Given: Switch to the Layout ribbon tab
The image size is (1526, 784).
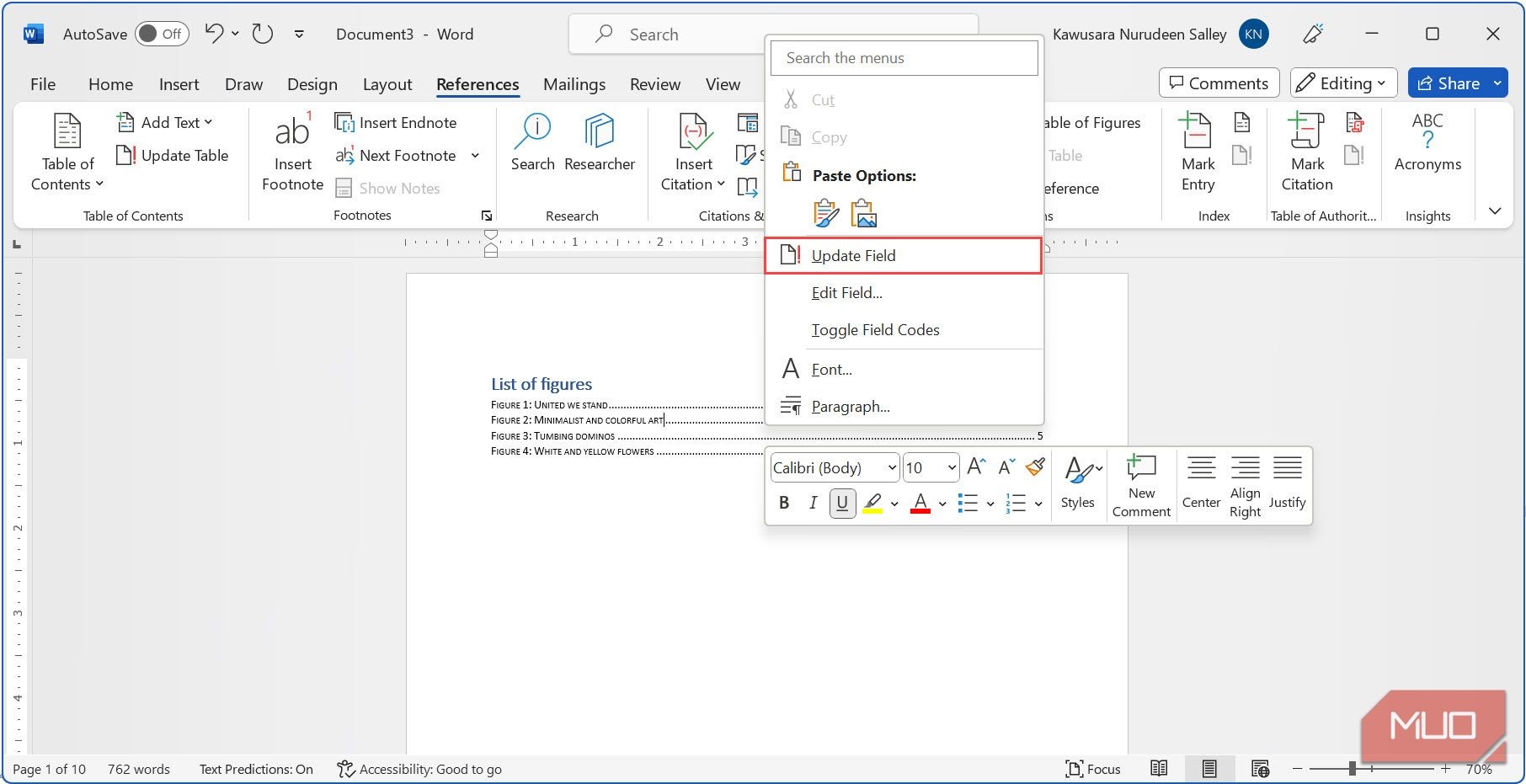Looking at the screenshot, I should 387,84.
